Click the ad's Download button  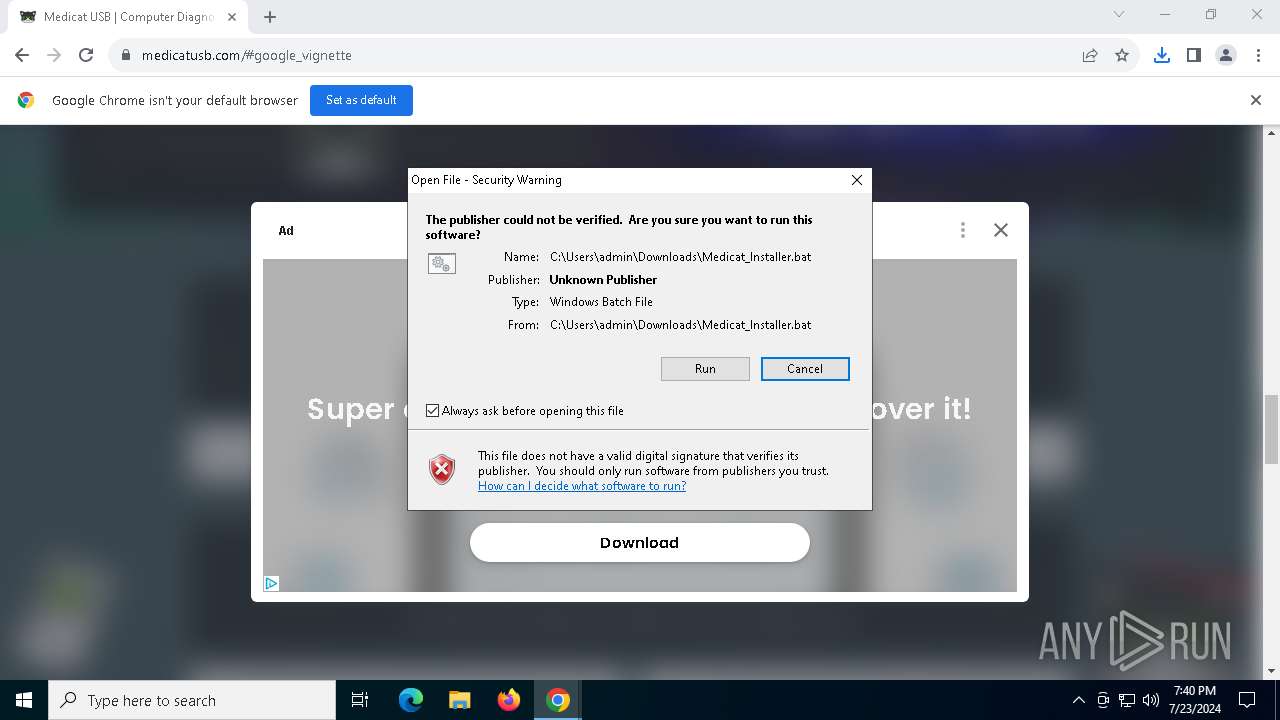(640, 543)
